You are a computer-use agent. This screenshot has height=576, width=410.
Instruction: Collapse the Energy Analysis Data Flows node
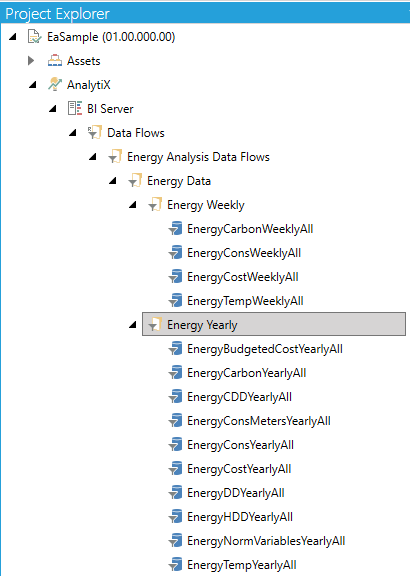pyautogui.click(x=93, y=157)
